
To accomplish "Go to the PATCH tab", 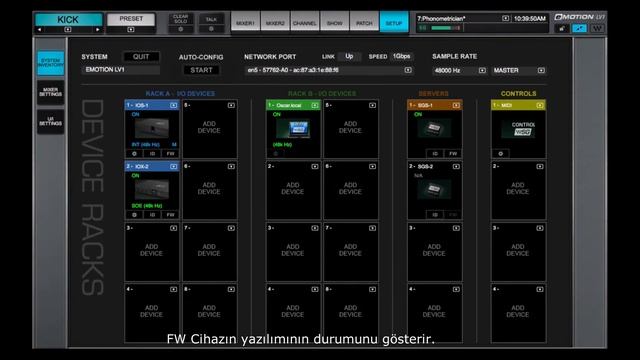I will click(364, 21).
